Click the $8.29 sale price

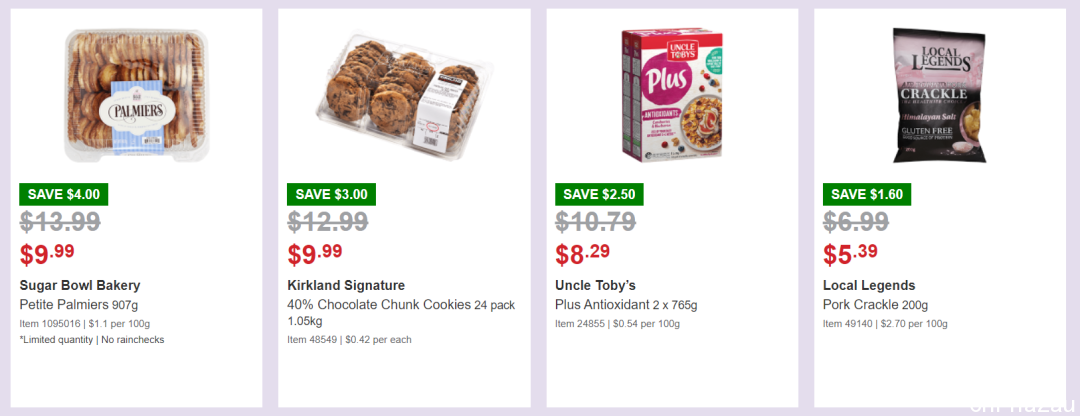[x=582, y=254]
